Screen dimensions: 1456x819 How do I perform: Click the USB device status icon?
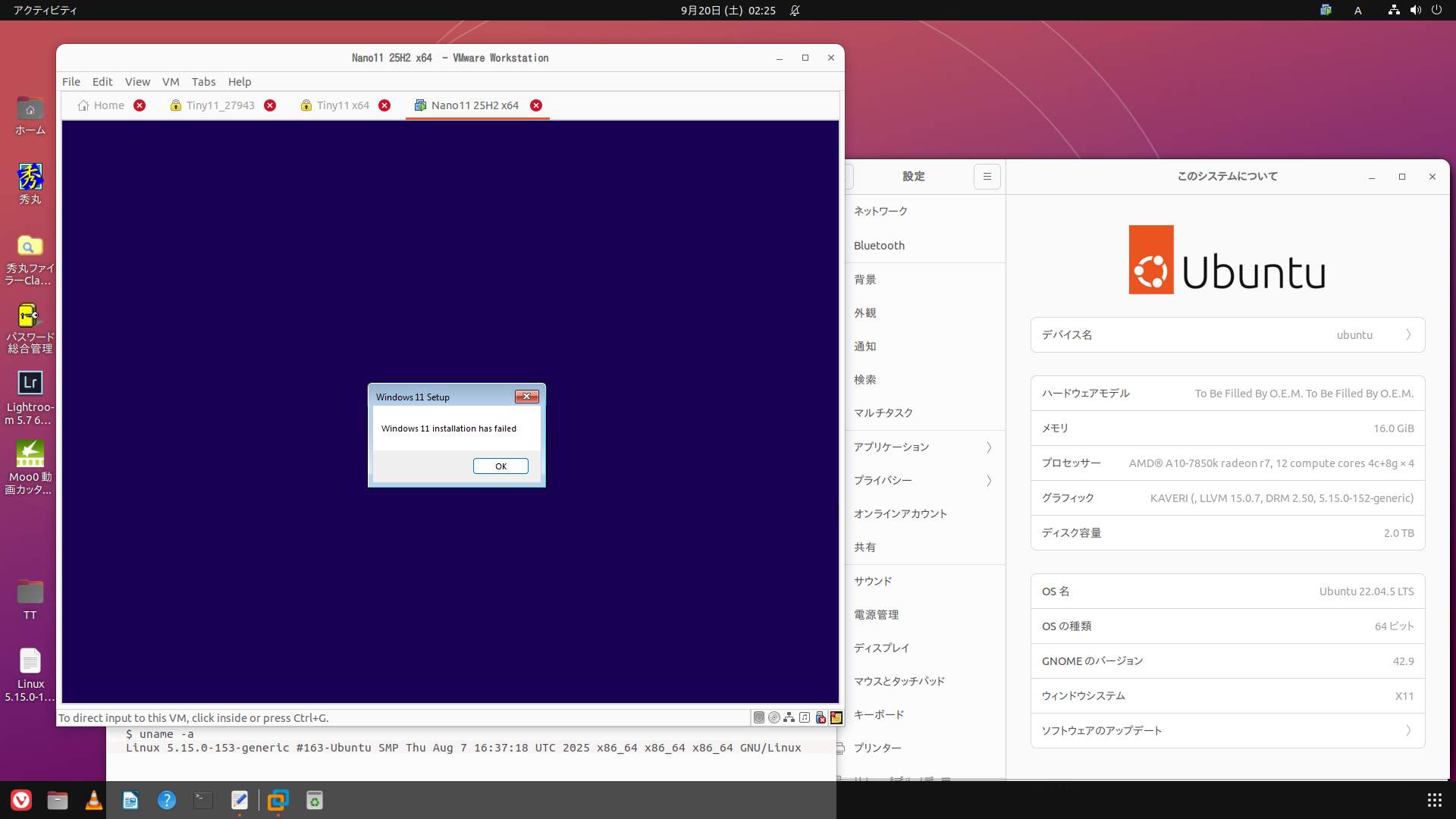(x=821, y=717)
